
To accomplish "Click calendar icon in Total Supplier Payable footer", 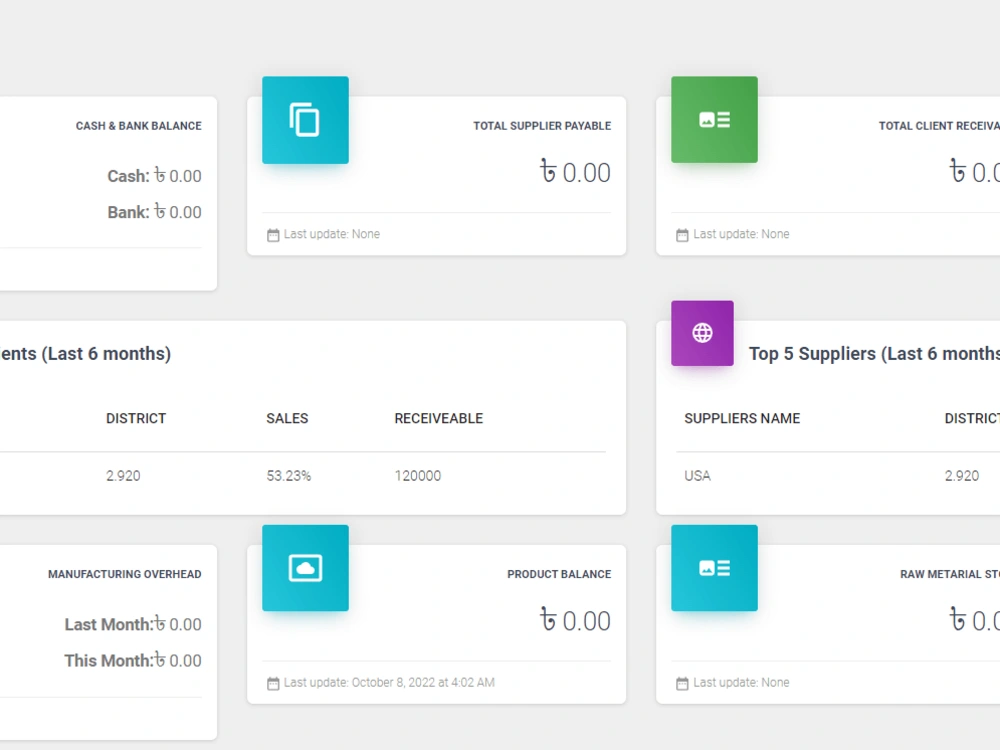I will pos(273,235).
